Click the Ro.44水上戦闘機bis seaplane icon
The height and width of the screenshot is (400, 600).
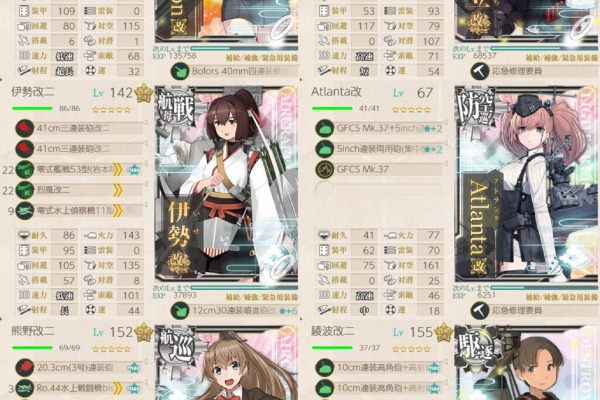(x=24, y=389)
